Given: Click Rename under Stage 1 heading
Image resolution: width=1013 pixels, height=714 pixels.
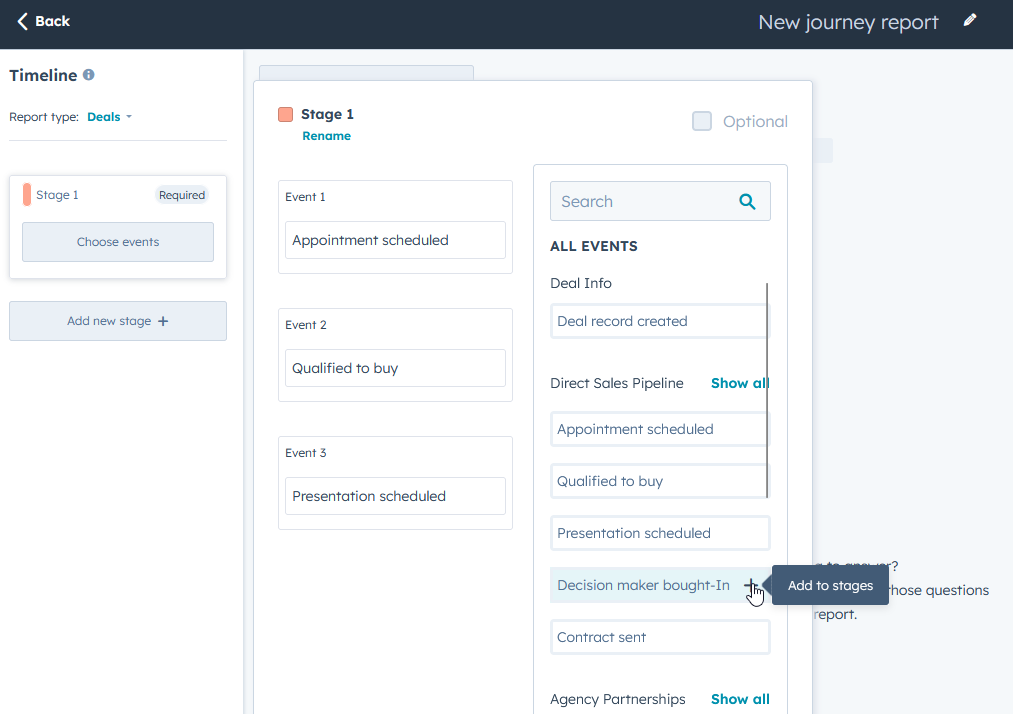Looking at the screenshot, I should point(326,136).
